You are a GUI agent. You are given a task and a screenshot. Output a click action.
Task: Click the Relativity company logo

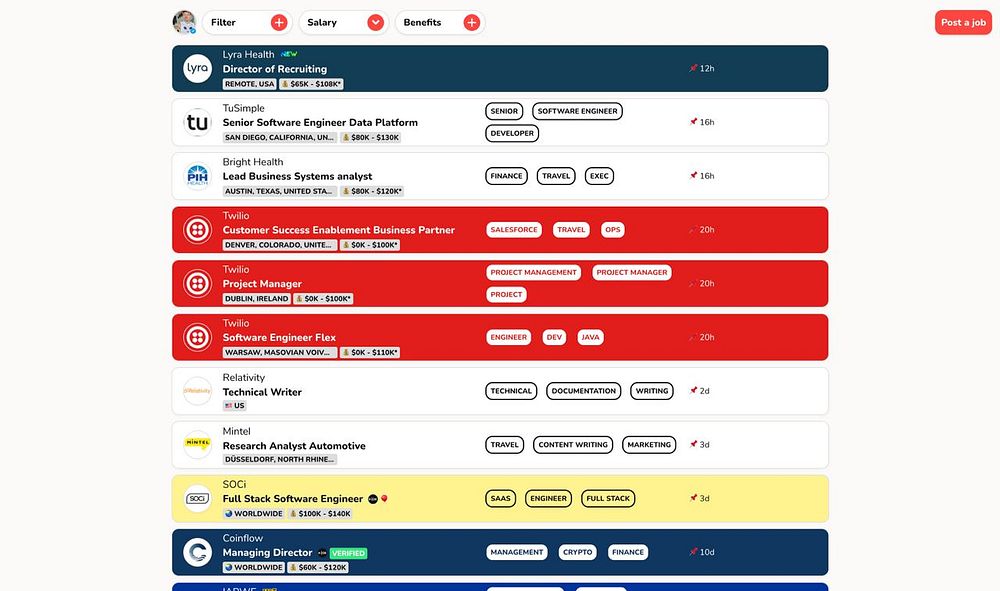198,391
